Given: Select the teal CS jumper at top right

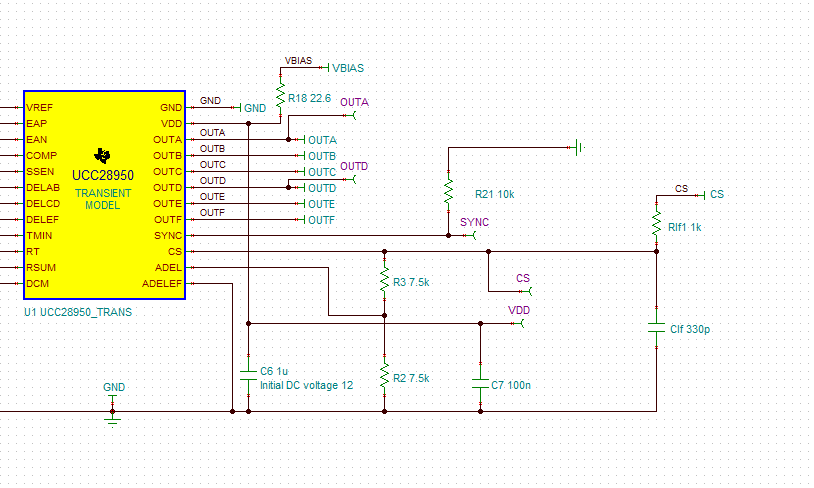Looking at the screenshot, I should click(x=711, y=195).
